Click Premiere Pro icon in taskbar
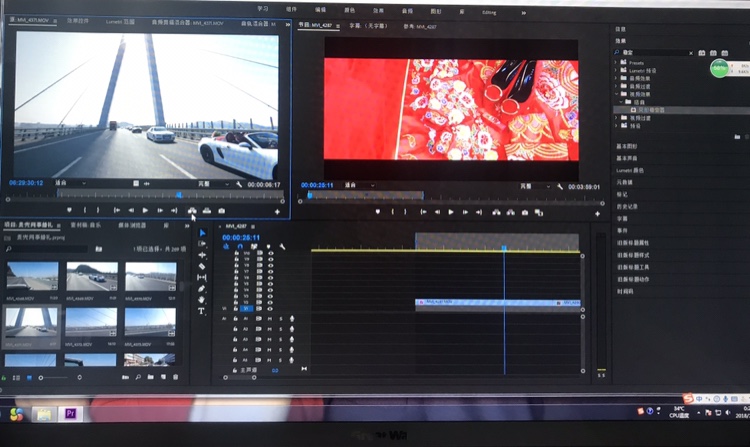The height and width of the screenshot is (447, 750). [x=70, y=413]
